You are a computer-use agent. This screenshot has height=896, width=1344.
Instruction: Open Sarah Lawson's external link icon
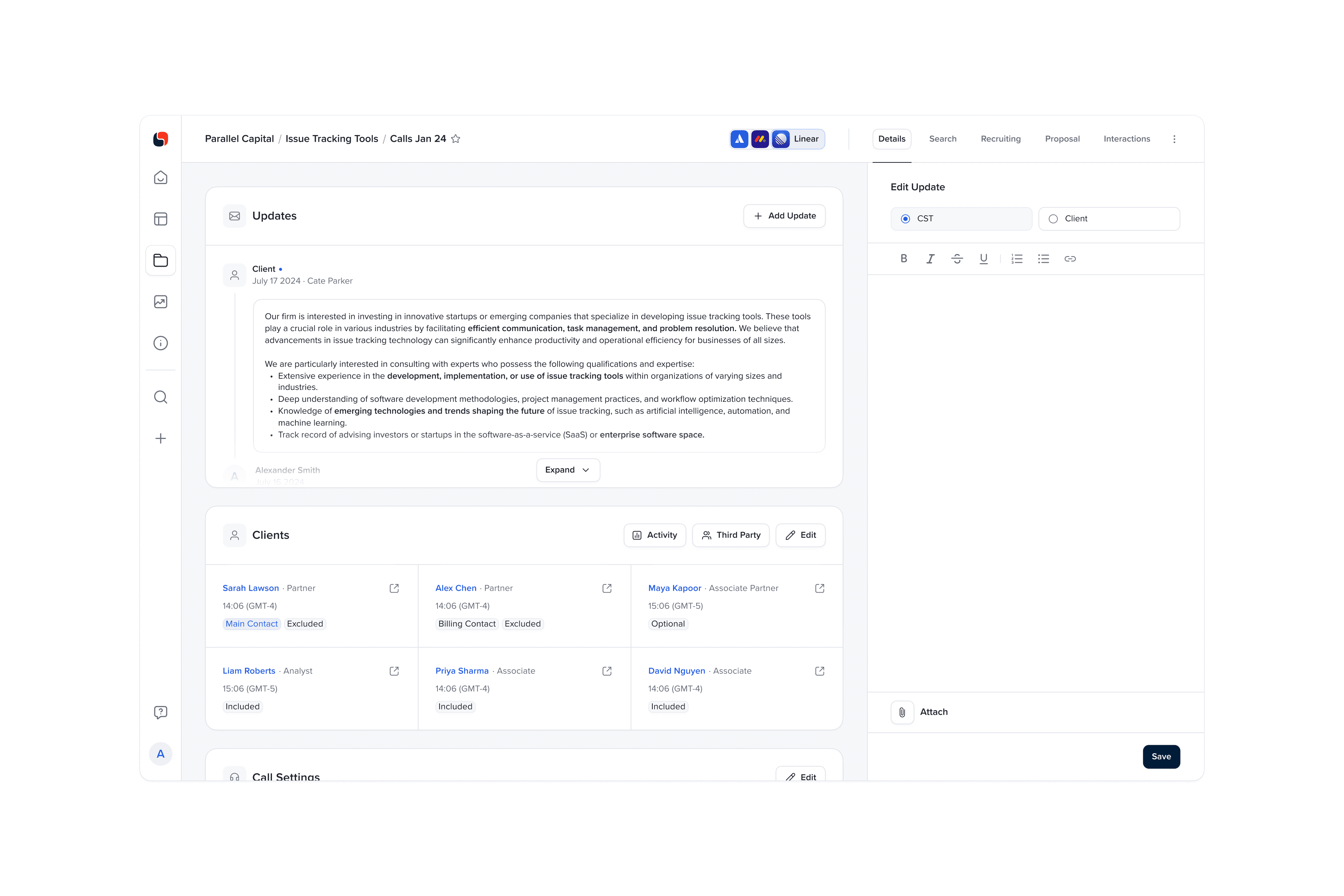pyautogui.click(x=394, y=589)
